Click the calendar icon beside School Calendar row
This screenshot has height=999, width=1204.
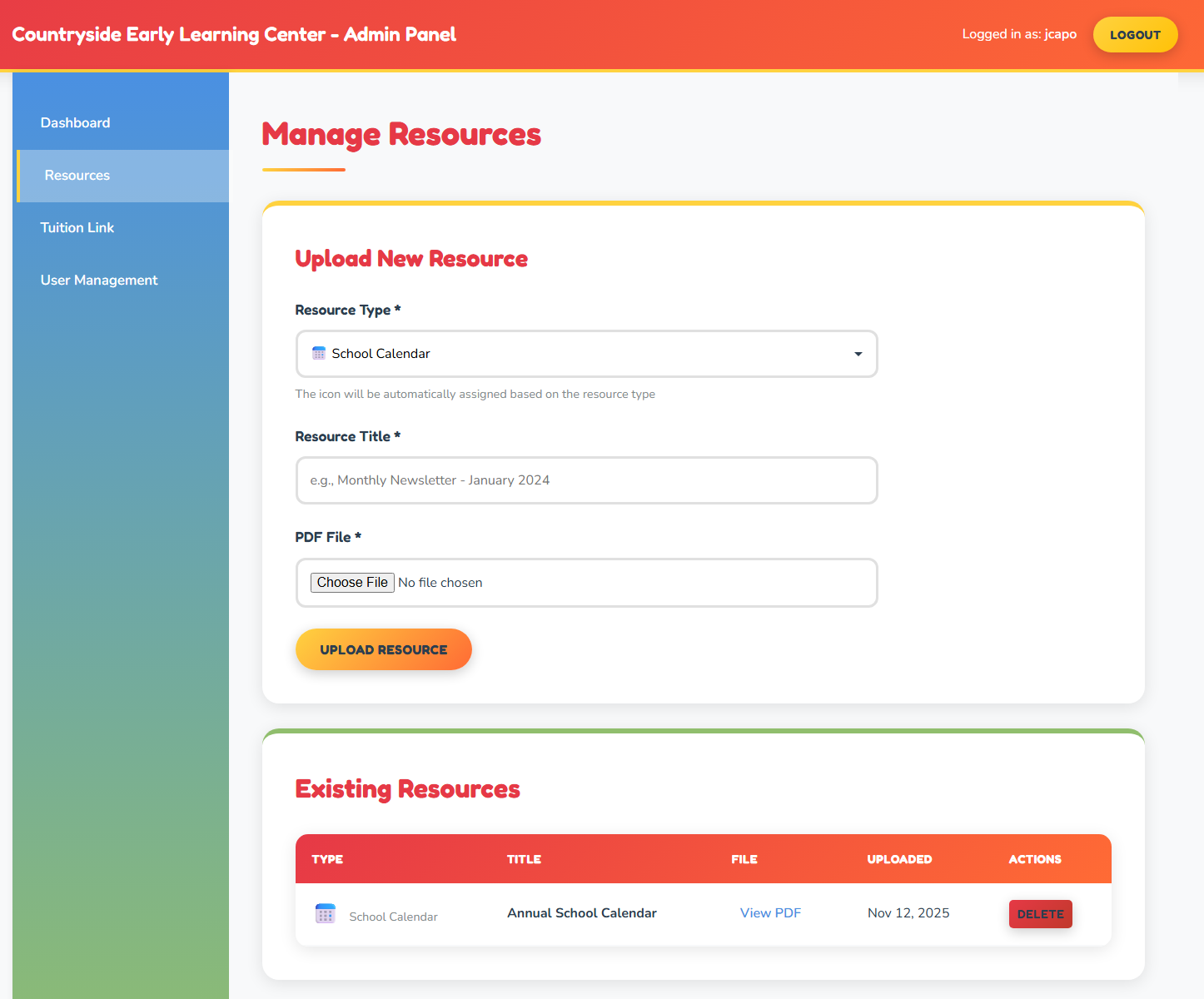325,913
